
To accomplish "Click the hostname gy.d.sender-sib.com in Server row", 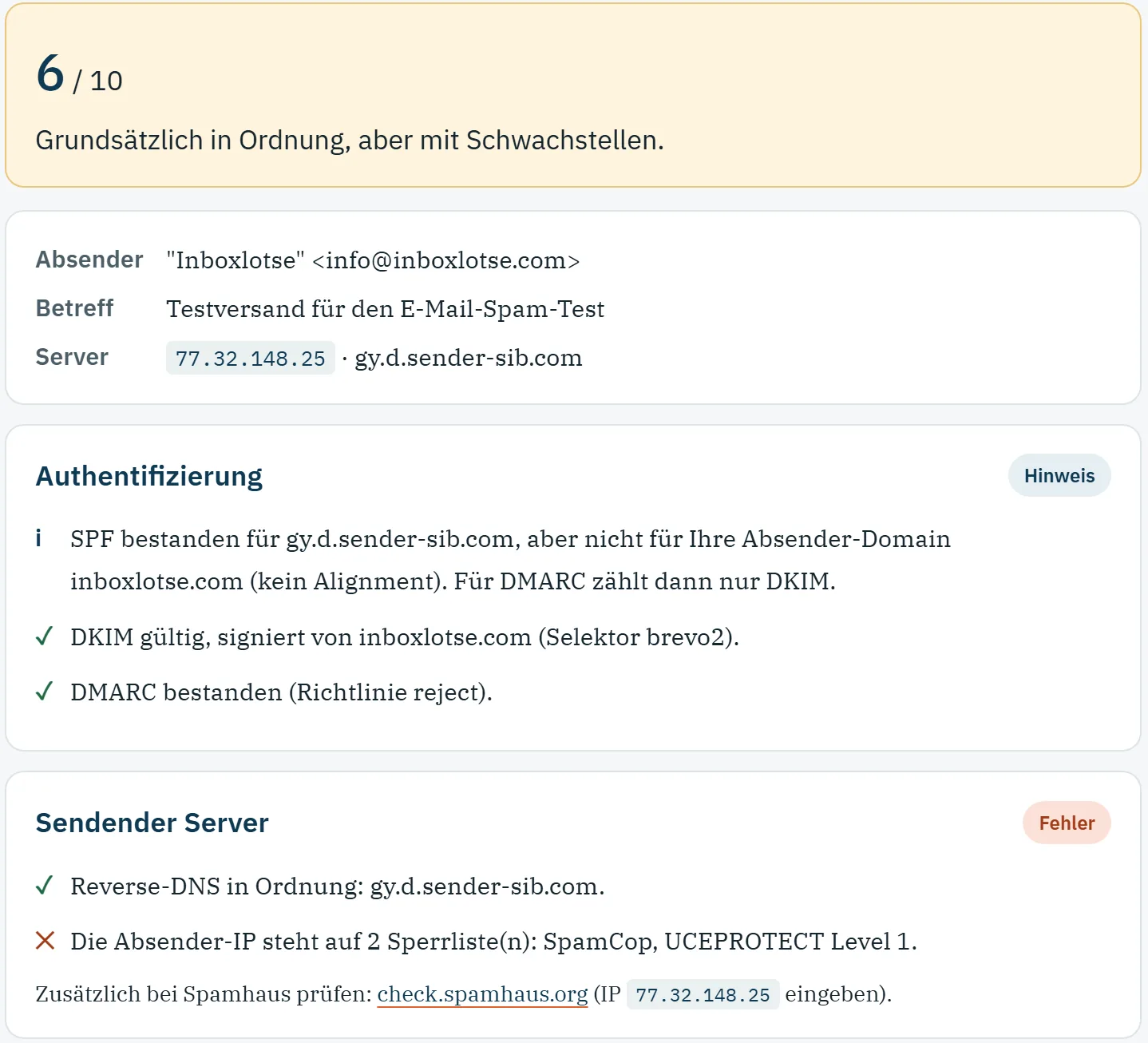I will coord(469,358).
